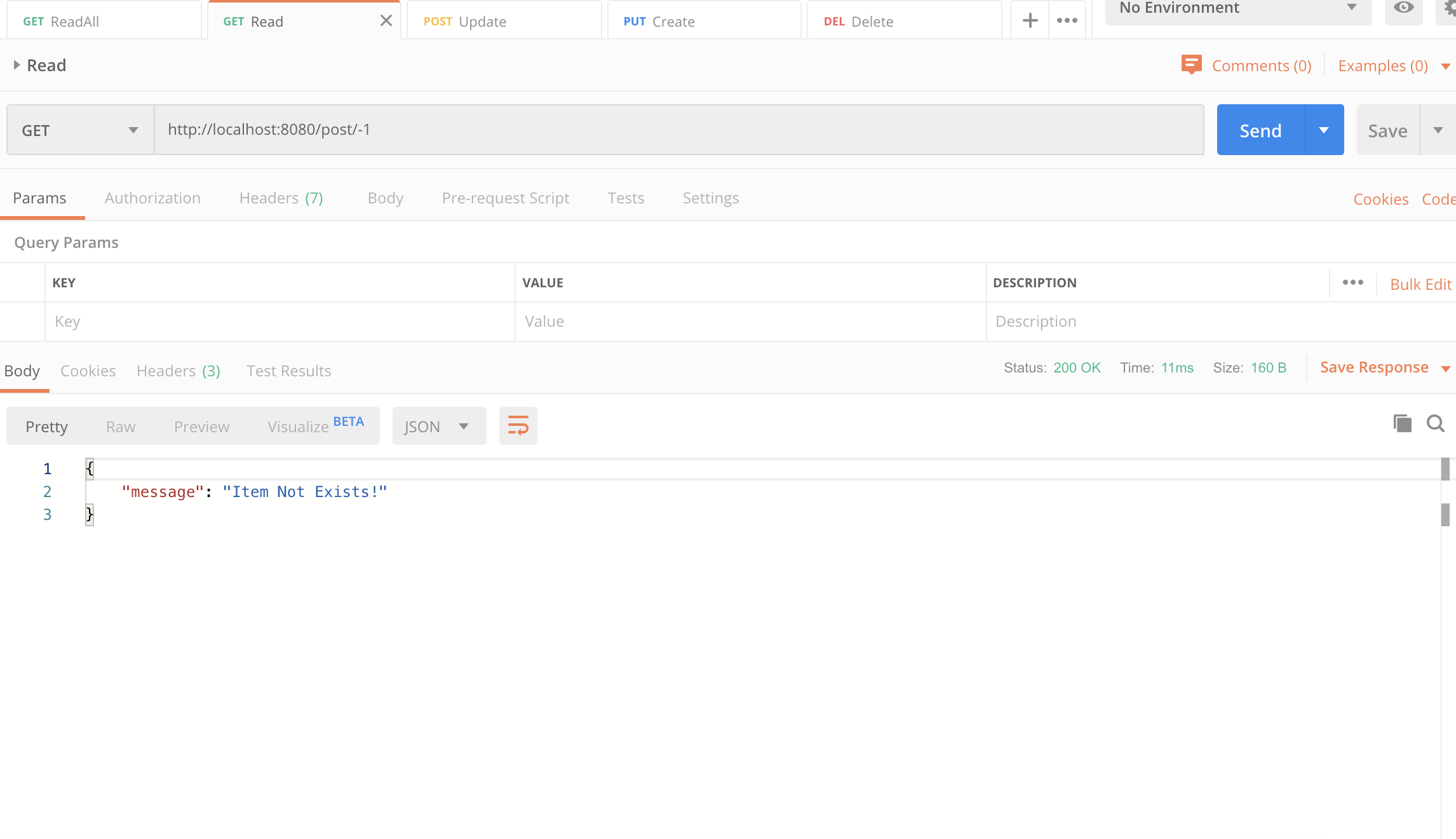Click the Read request title
This screenshot has height=839, width=1456.
click(x=46, y=65)
